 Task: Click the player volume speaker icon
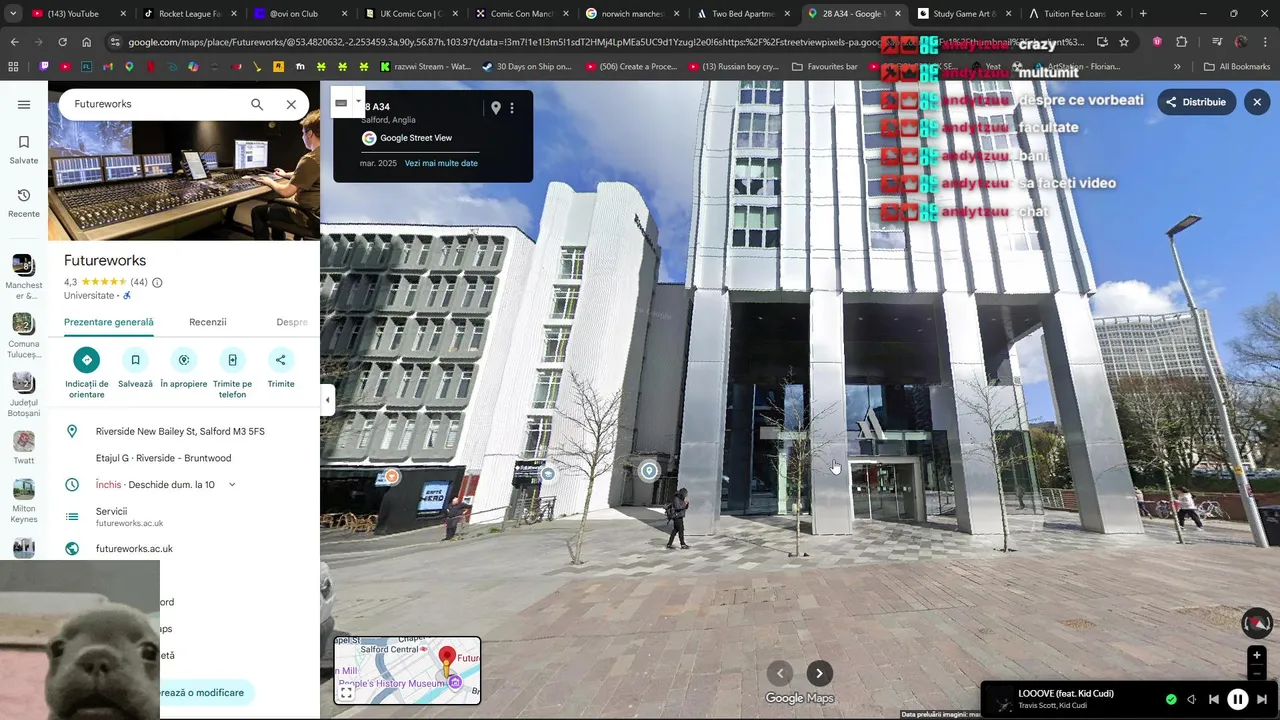point(1191,699)
